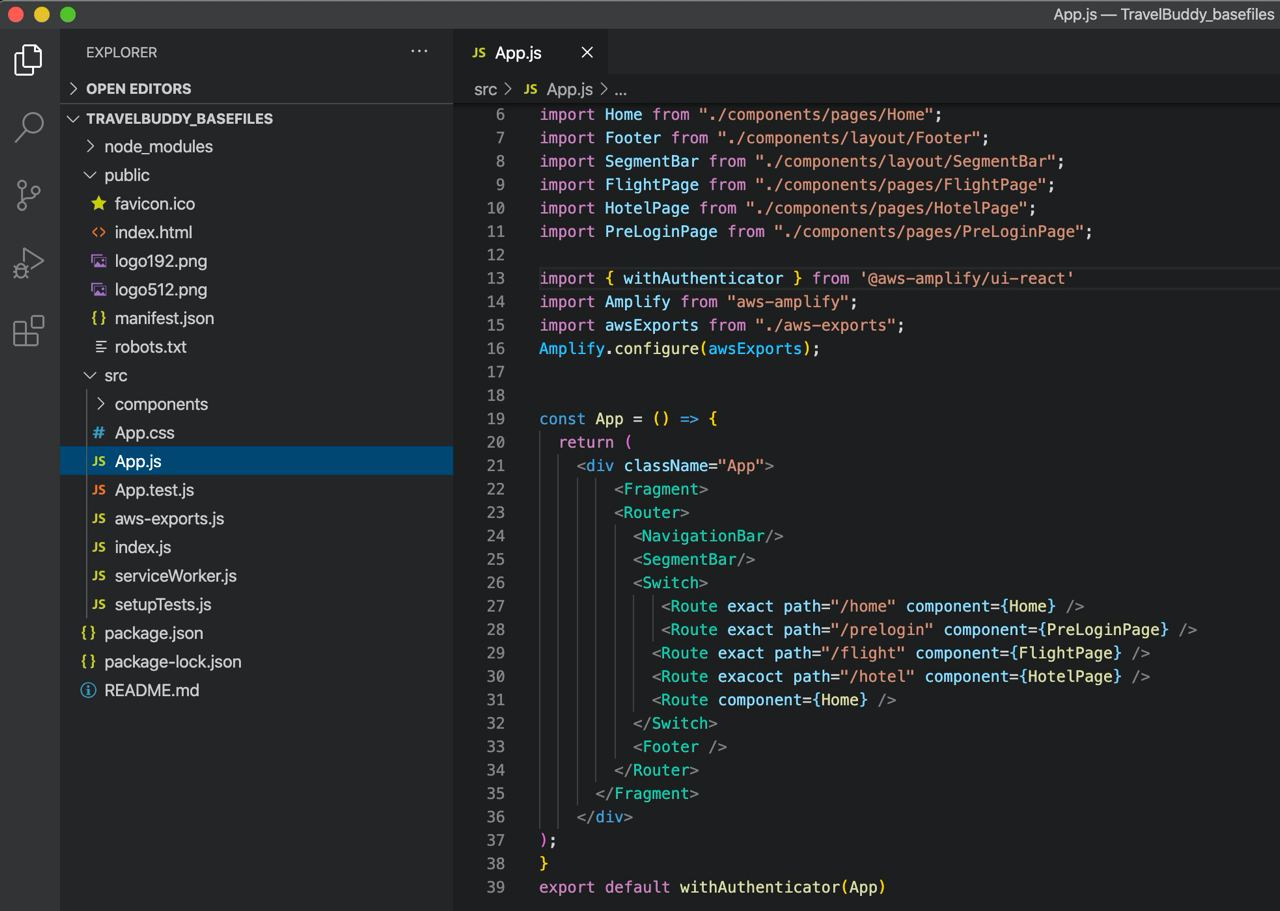The width and height of the screenshot is (1280, 911).
Task: Open the Source Control view icon
Action: tap(29, 195)
